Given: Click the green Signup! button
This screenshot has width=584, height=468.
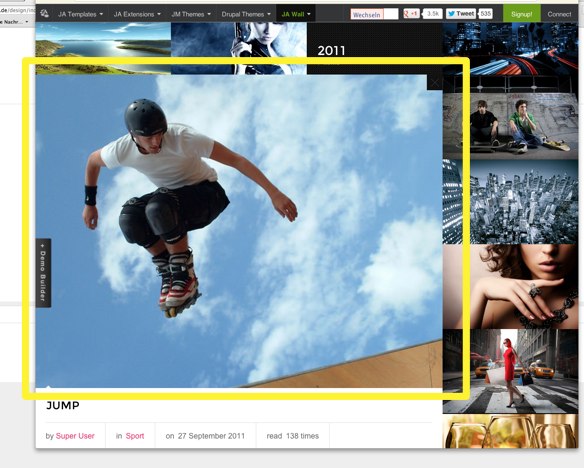Looking at the screenshot, I should 521,14.
